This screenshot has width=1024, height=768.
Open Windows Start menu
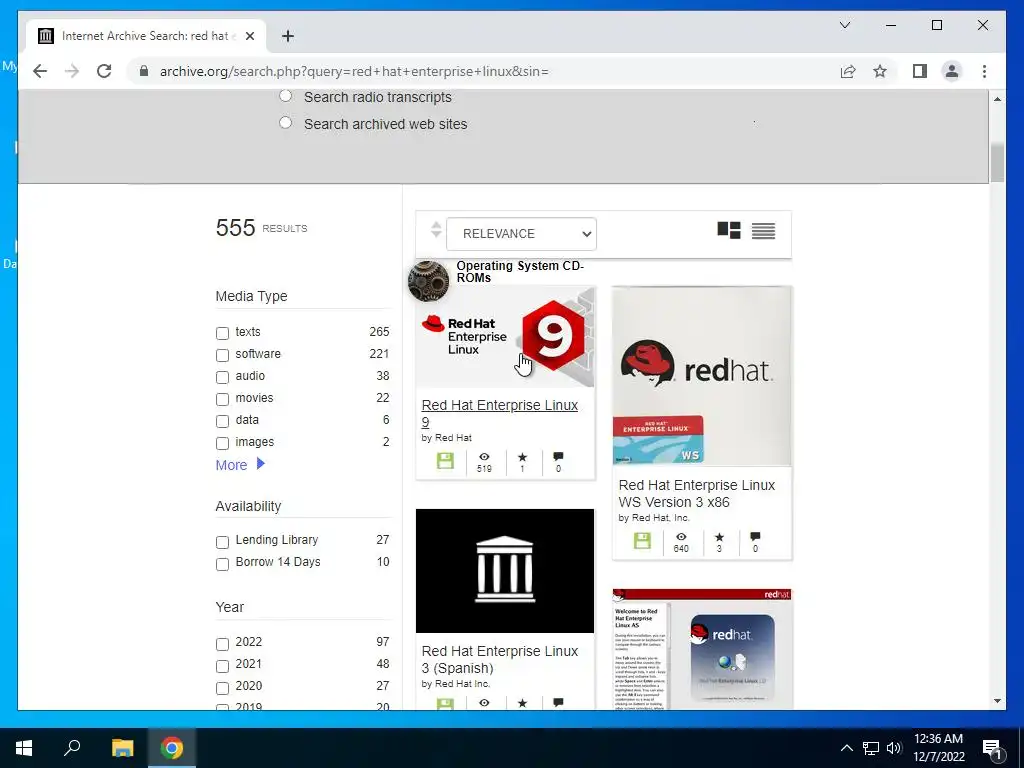24,748
